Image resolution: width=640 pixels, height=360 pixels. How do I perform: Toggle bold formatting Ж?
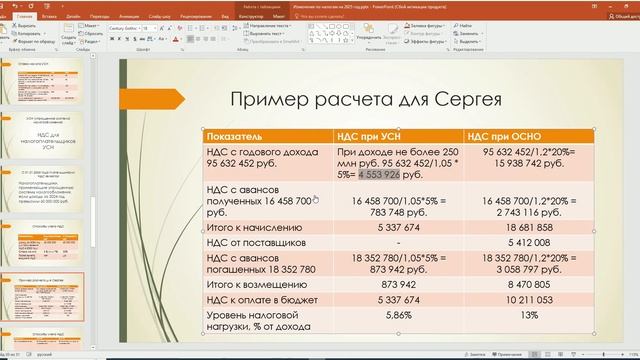tap(112, 39)
